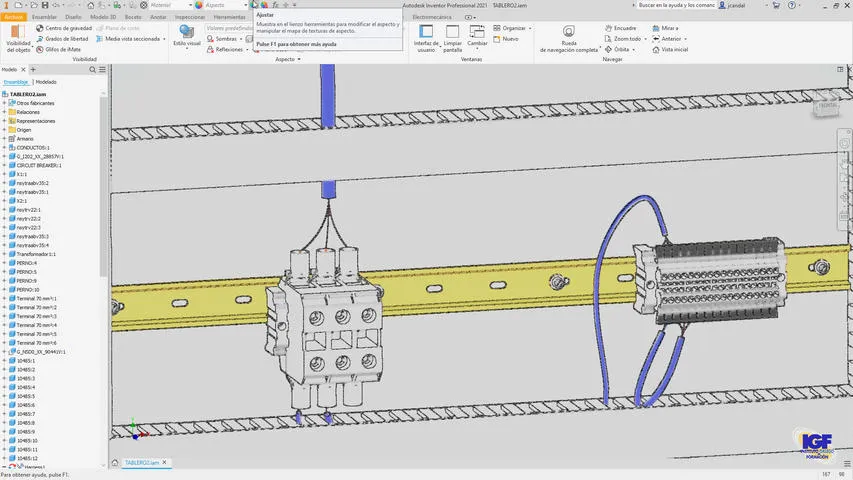Screen dimensions: 853x480
Task: Select Media vista seccionada tool
Action: tap(128, 39)
